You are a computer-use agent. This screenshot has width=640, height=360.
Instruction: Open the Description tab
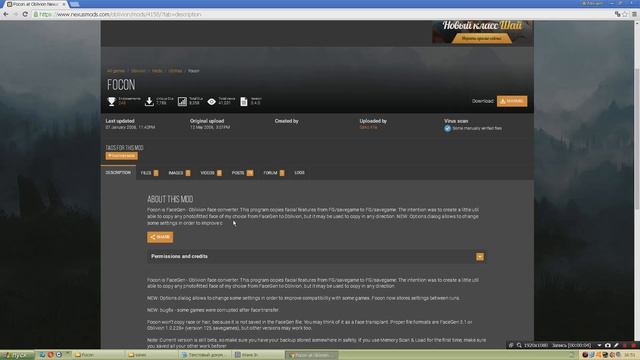coord(118,173)
